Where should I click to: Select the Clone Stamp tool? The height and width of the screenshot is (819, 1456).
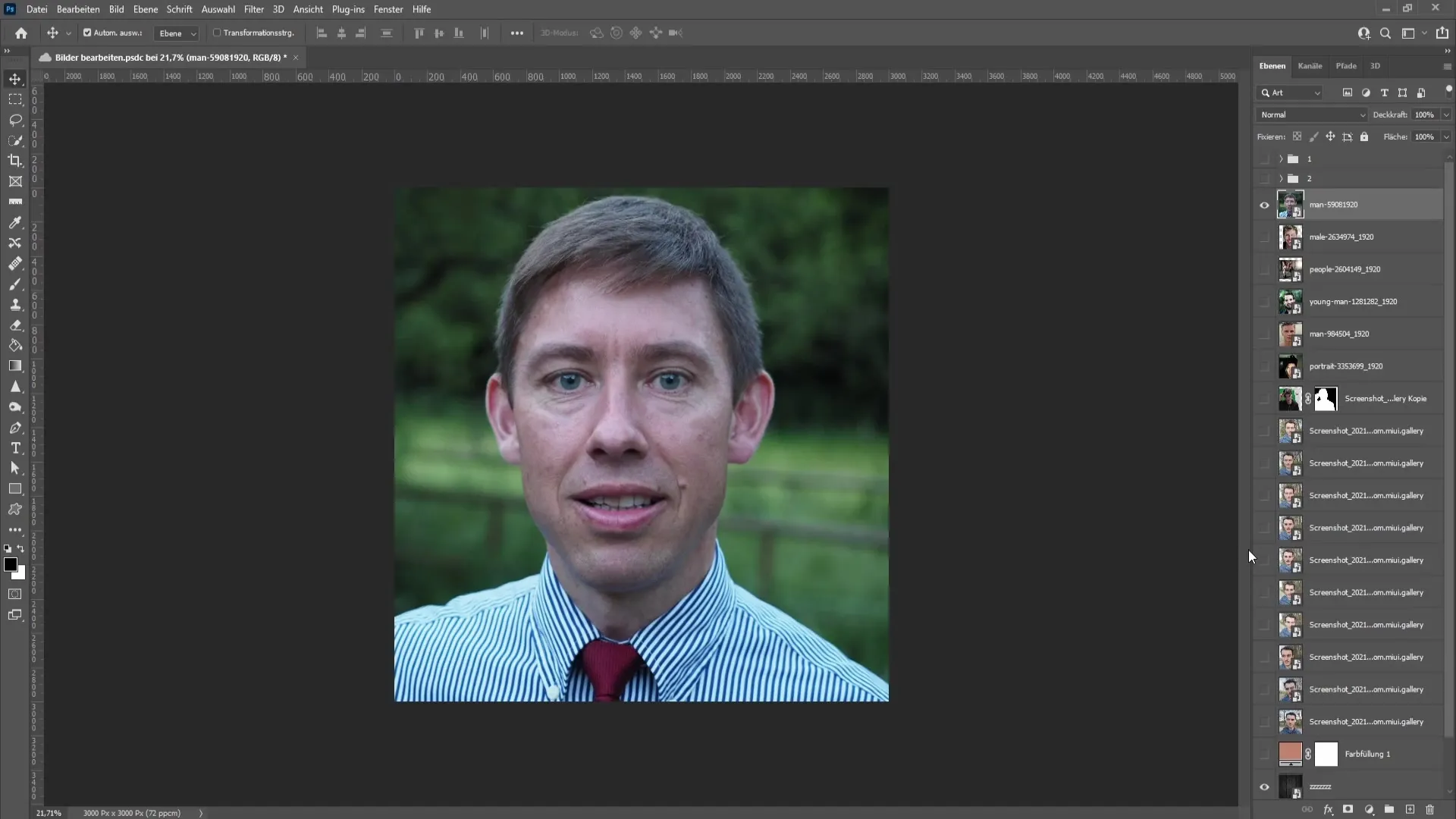tap(15, 304)
